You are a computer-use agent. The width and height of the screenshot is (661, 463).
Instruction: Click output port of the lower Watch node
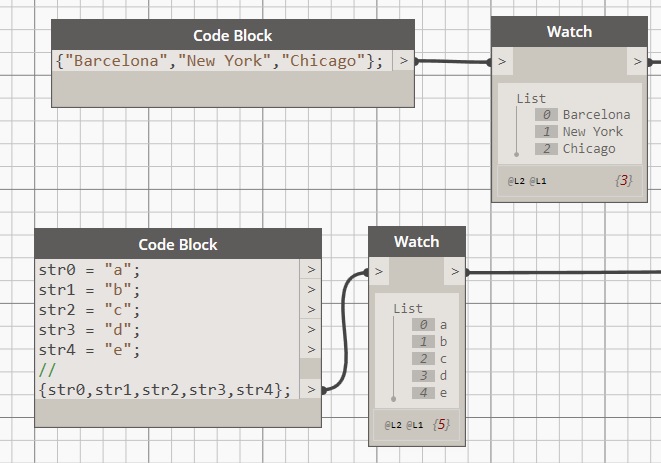click(x=455, y=271)
